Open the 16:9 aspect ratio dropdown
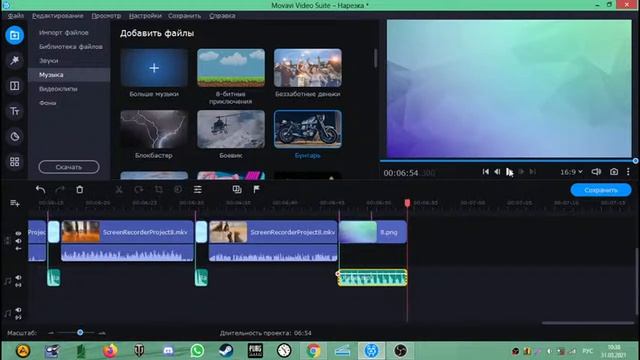The image size is (640, 360). 571,172
